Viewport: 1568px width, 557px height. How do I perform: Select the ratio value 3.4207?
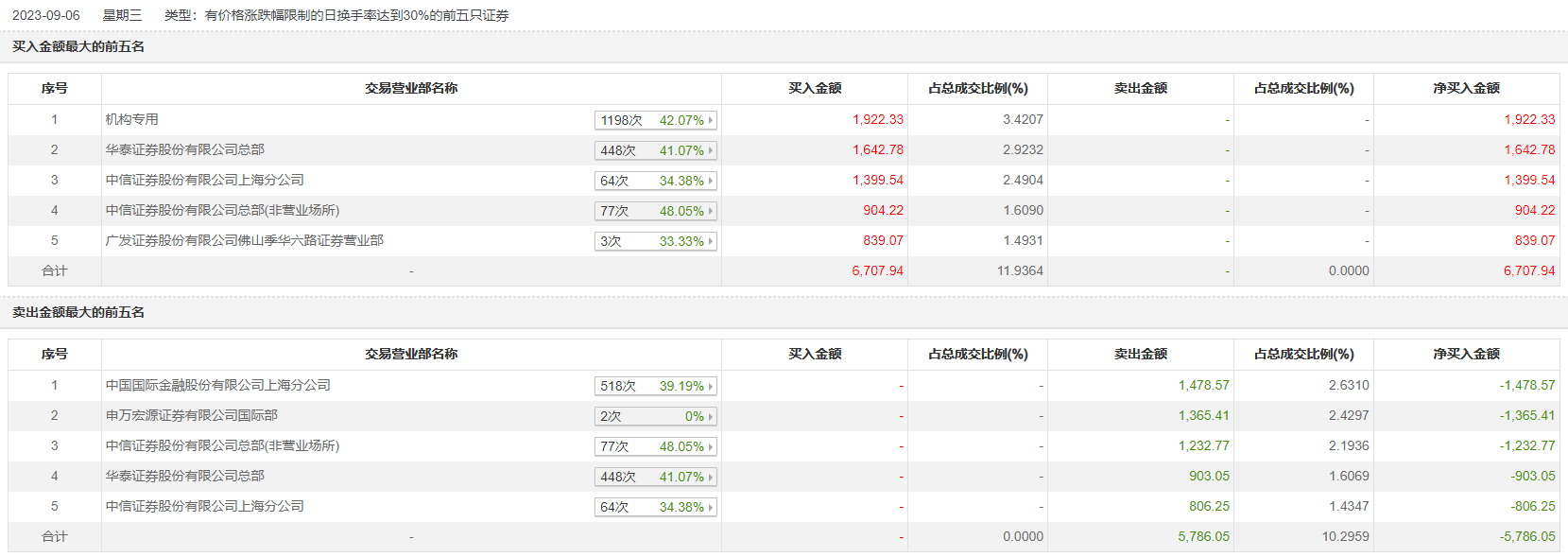click(x=1024, y=119)
